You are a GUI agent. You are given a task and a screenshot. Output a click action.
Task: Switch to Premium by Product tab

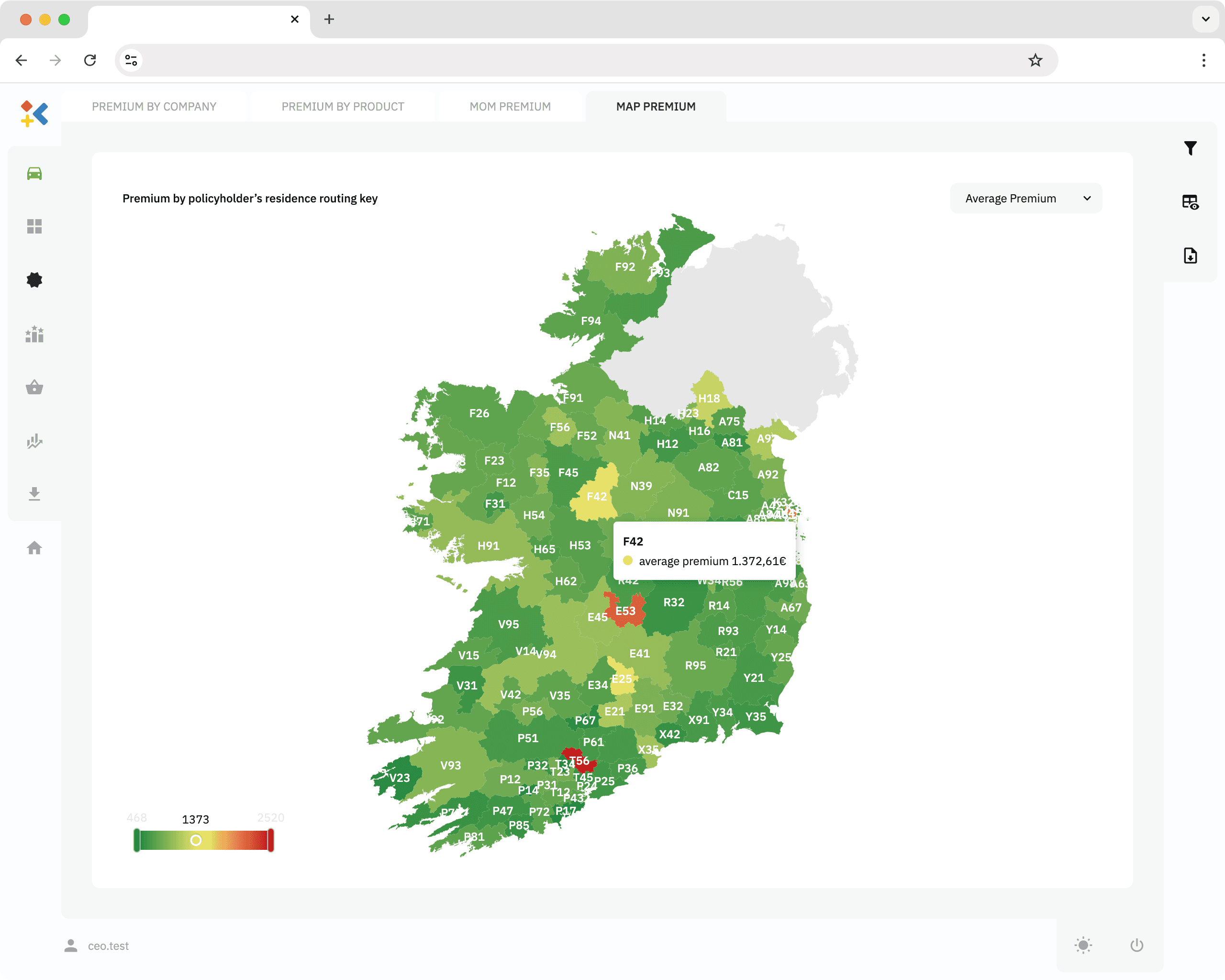pos(343,106)
